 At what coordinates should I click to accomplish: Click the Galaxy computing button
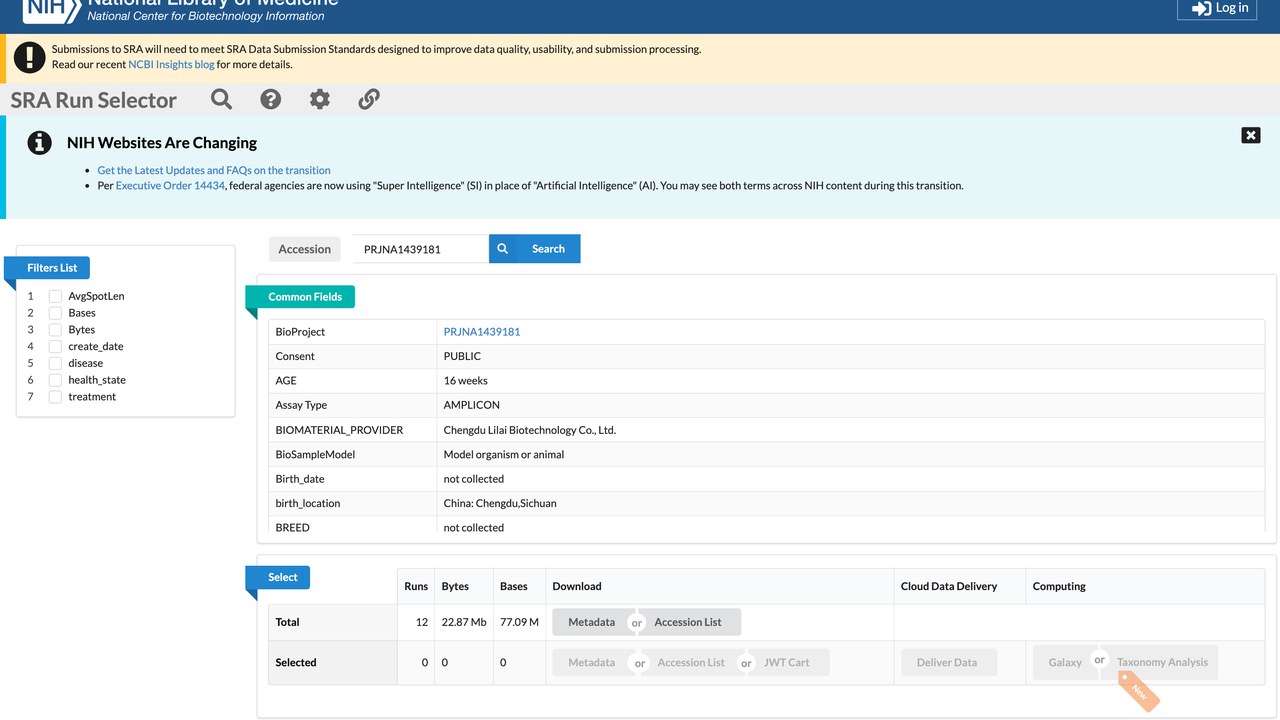click(x=1064, y=662)
